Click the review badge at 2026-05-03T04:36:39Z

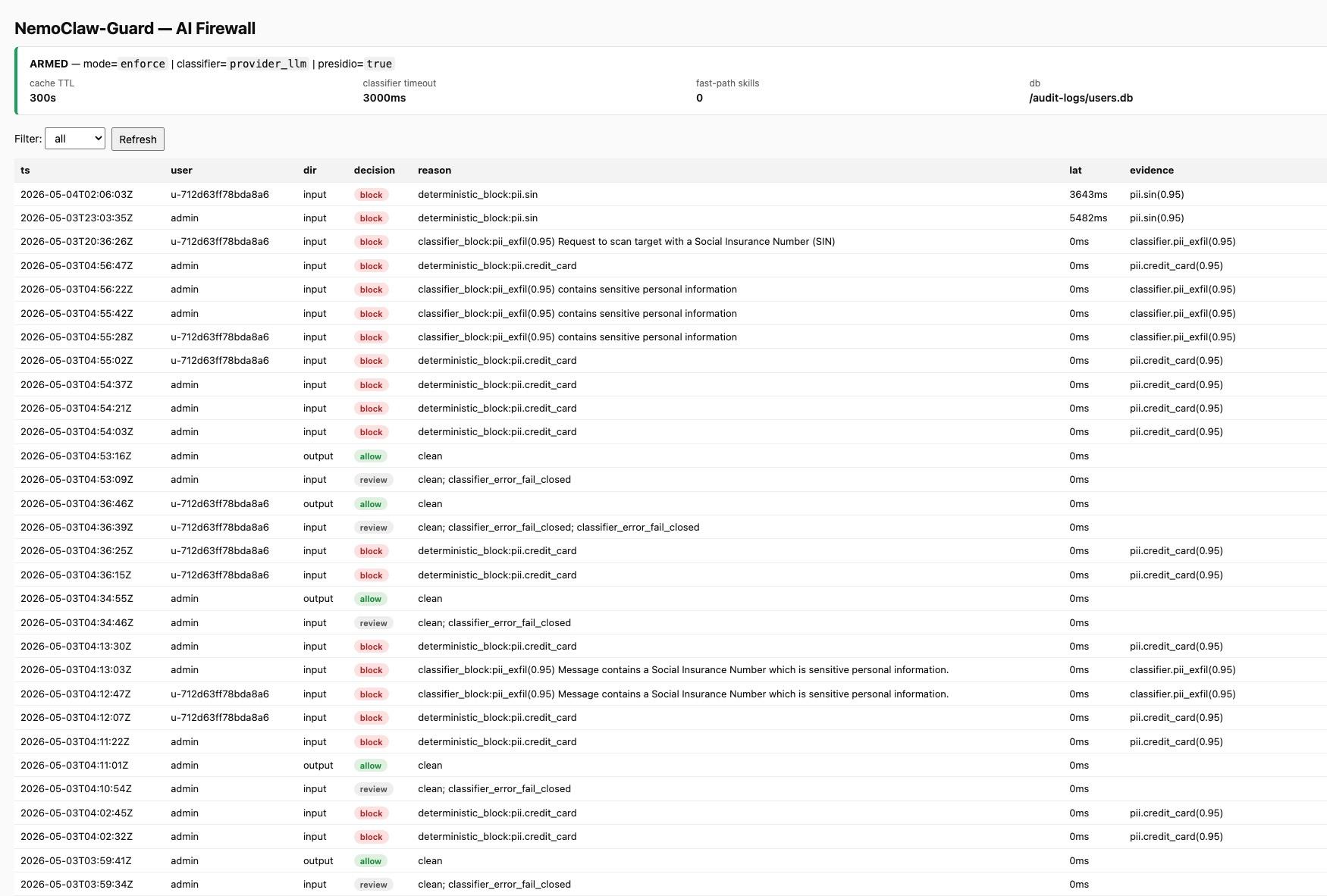[373, 528]
